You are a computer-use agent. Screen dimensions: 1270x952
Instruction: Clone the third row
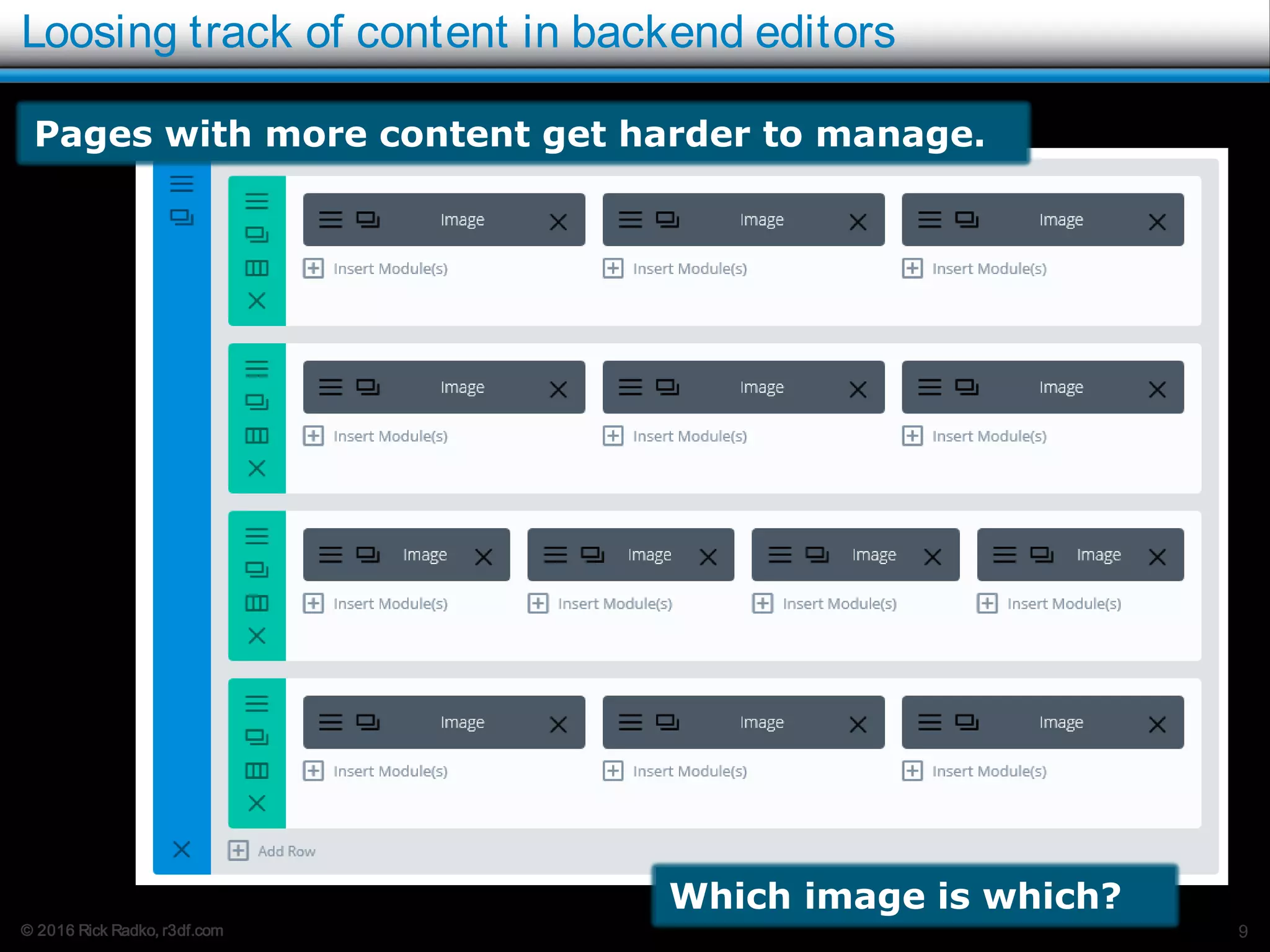click(x=257, y=569)
